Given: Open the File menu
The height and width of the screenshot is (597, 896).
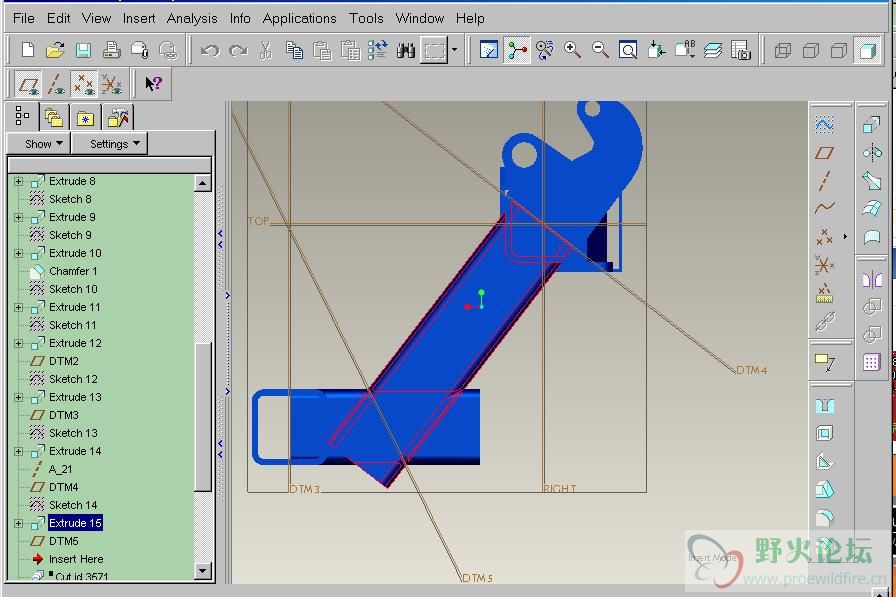Looking at the screenshot, I should 23,18.
